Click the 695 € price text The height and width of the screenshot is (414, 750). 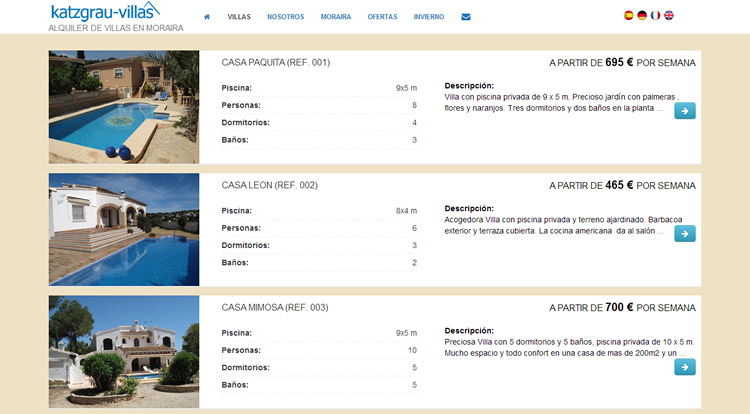619,63
